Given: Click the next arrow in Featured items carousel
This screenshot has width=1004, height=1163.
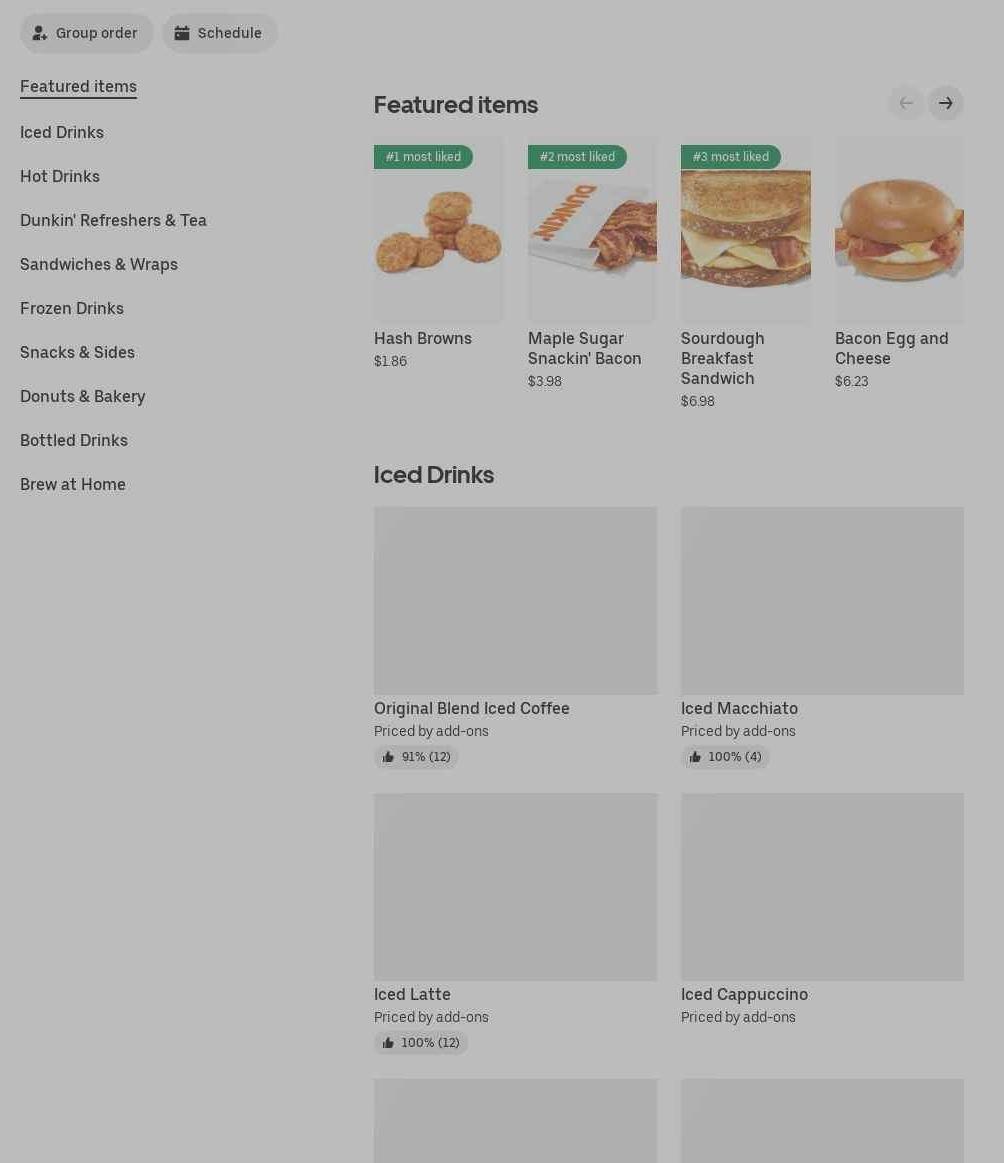Looking at the screenshot, I should (945, 103).
